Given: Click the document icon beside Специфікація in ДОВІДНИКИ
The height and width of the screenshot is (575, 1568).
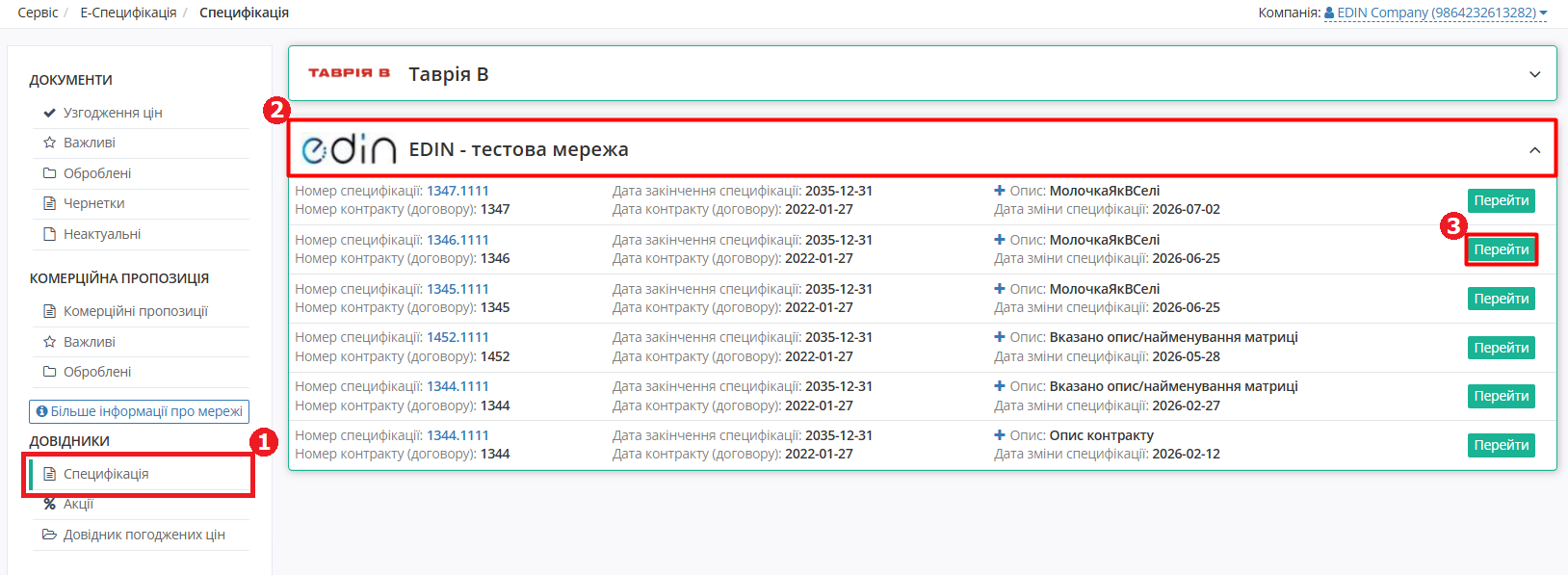Looking at the screenshot, I should 49,474.
